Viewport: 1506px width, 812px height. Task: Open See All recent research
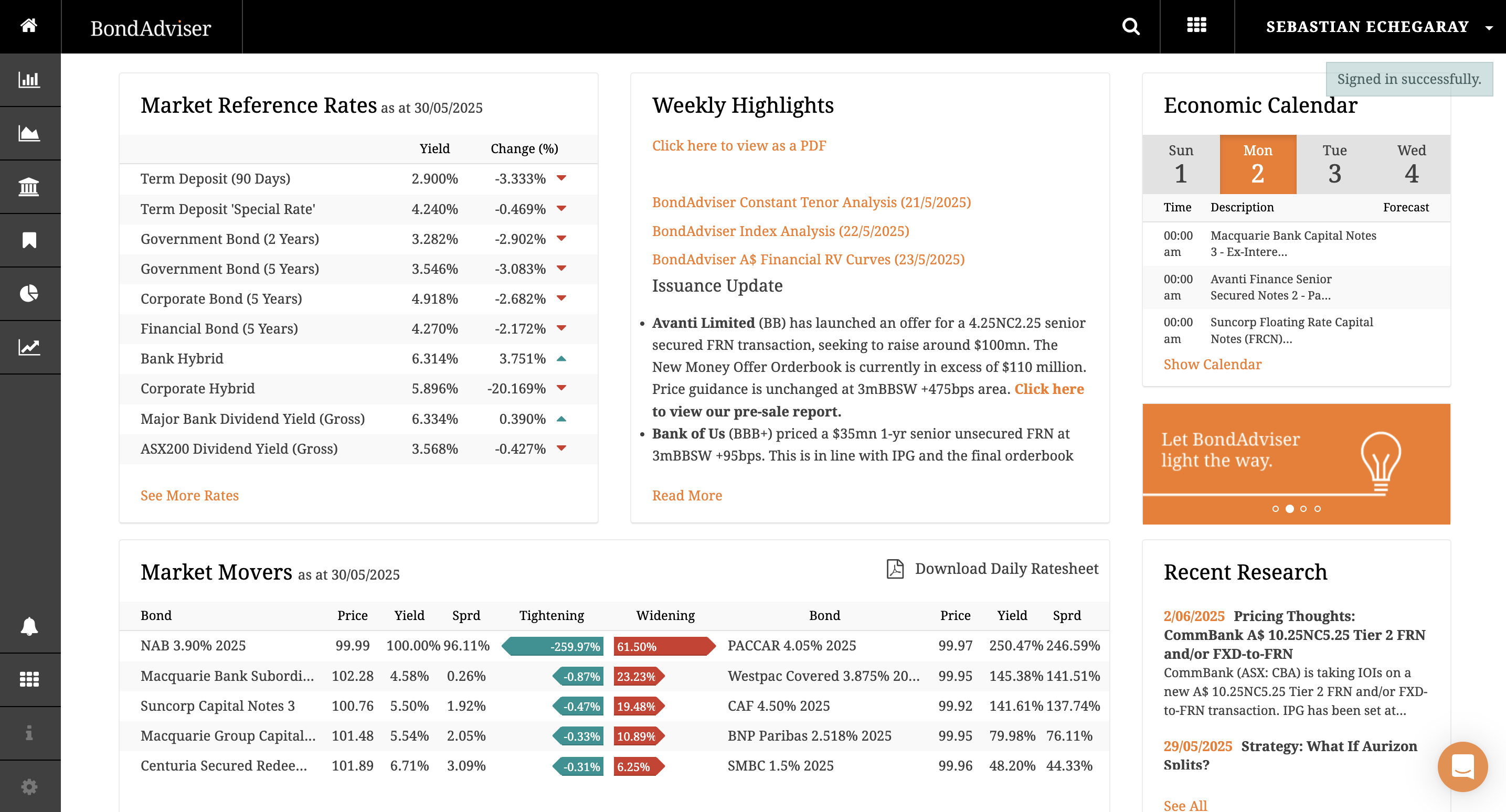click(x=1184, y=805)
